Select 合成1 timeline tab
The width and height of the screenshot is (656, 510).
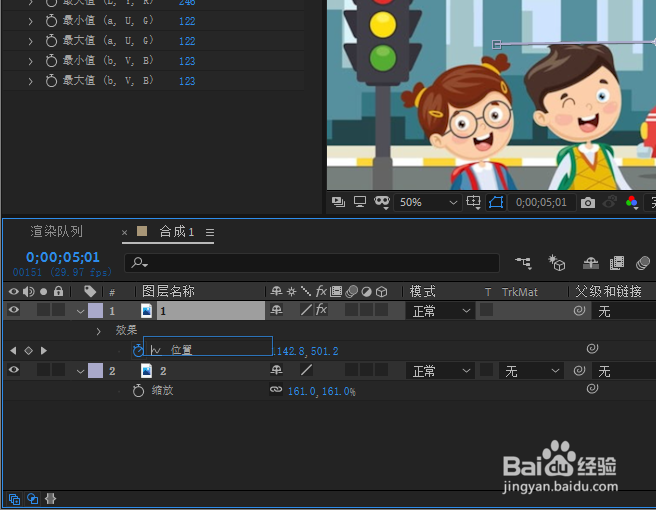click(x=177, y=231)
